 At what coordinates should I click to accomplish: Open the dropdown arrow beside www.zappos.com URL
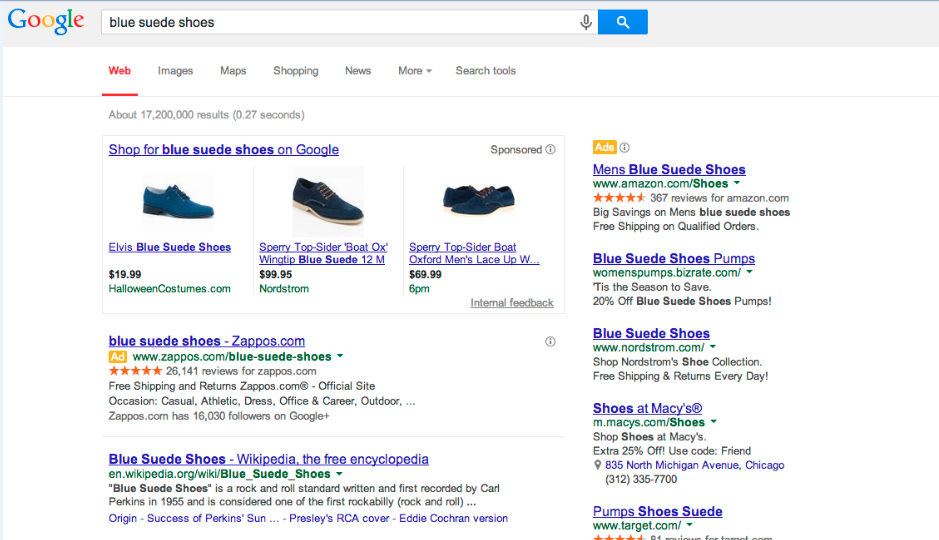tap(340, 356)
